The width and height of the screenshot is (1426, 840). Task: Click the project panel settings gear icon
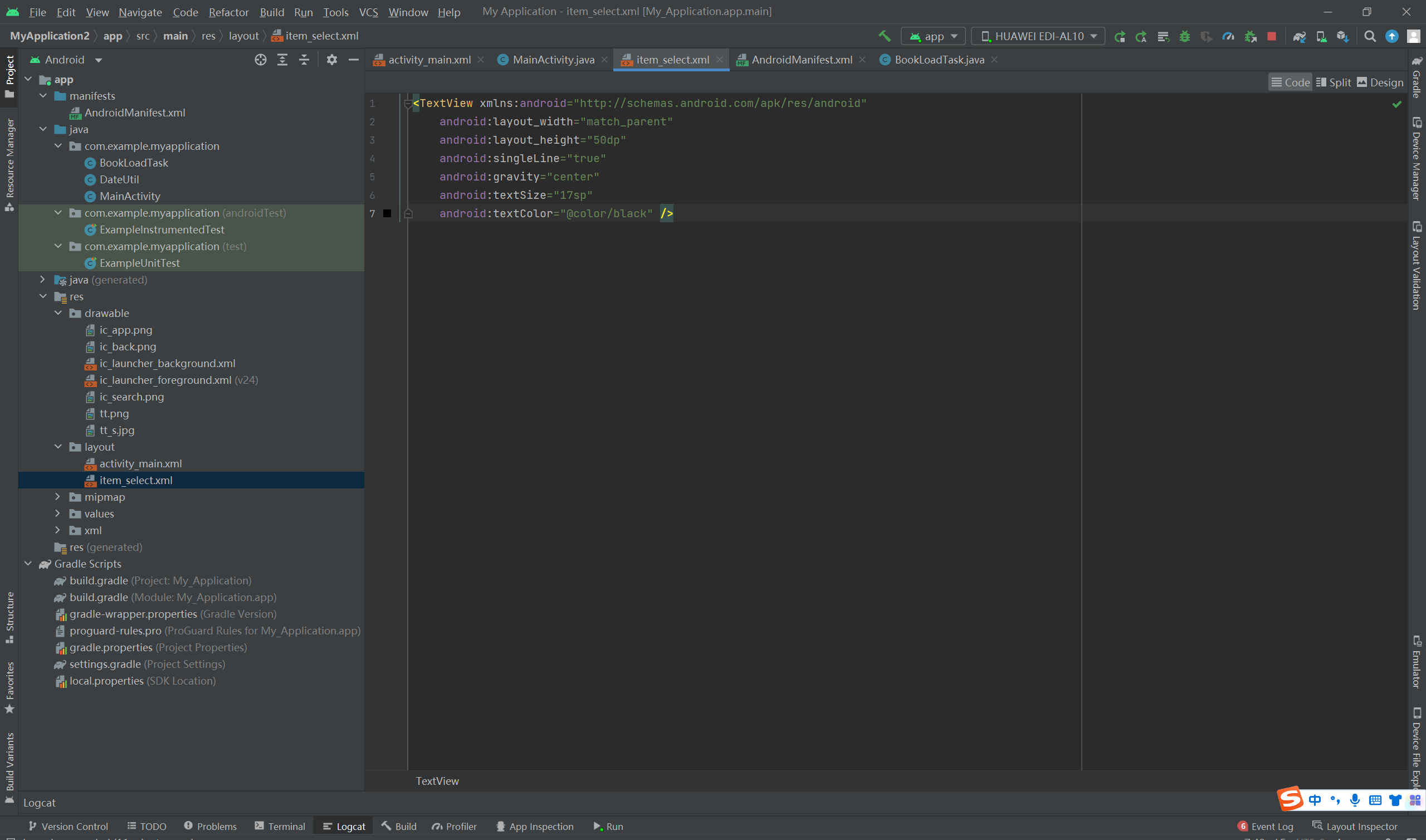point(331,60)
